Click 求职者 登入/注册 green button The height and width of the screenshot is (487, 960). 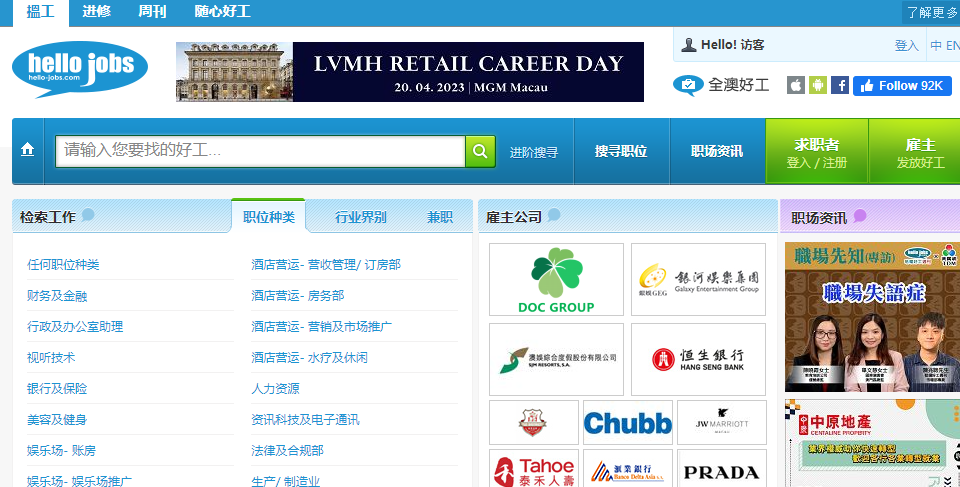(817, 152)
